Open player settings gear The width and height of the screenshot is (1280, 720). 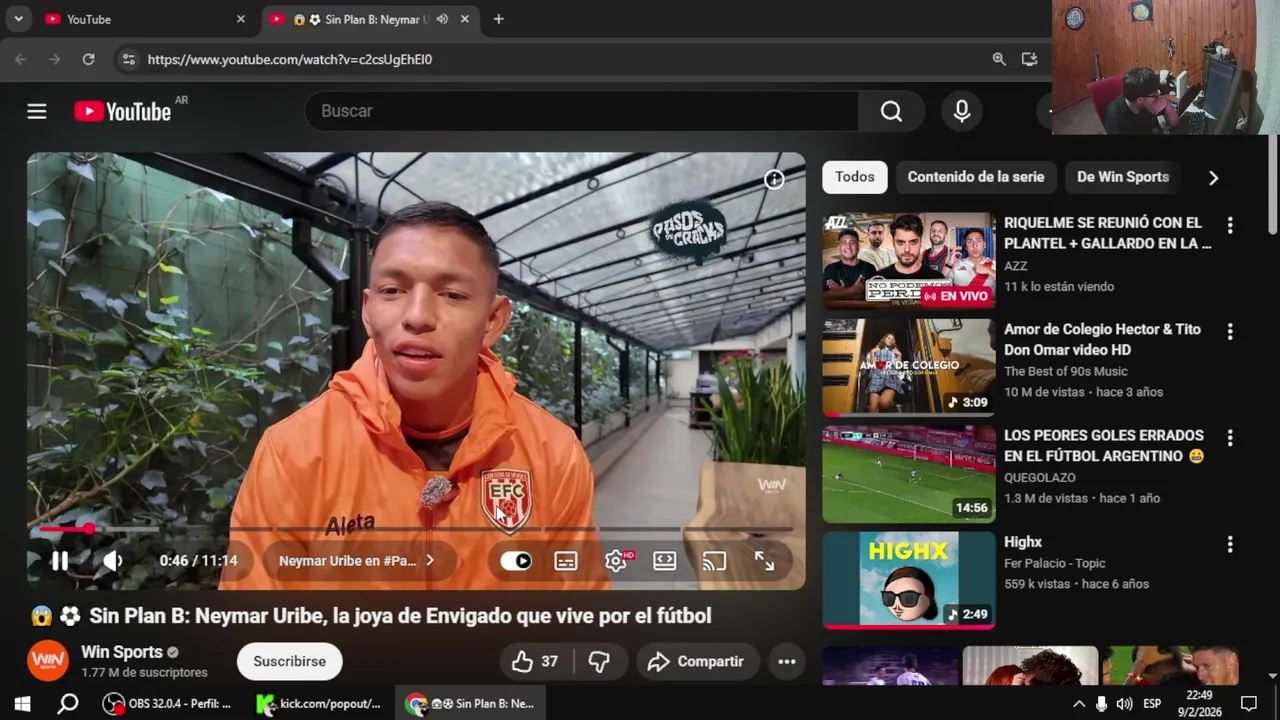coord(616,561)
